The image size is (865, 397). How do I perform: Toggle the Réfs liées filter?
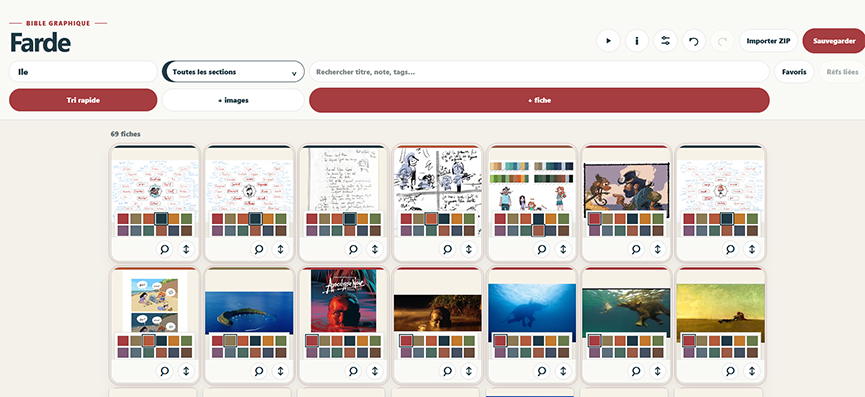coord(842,72)
